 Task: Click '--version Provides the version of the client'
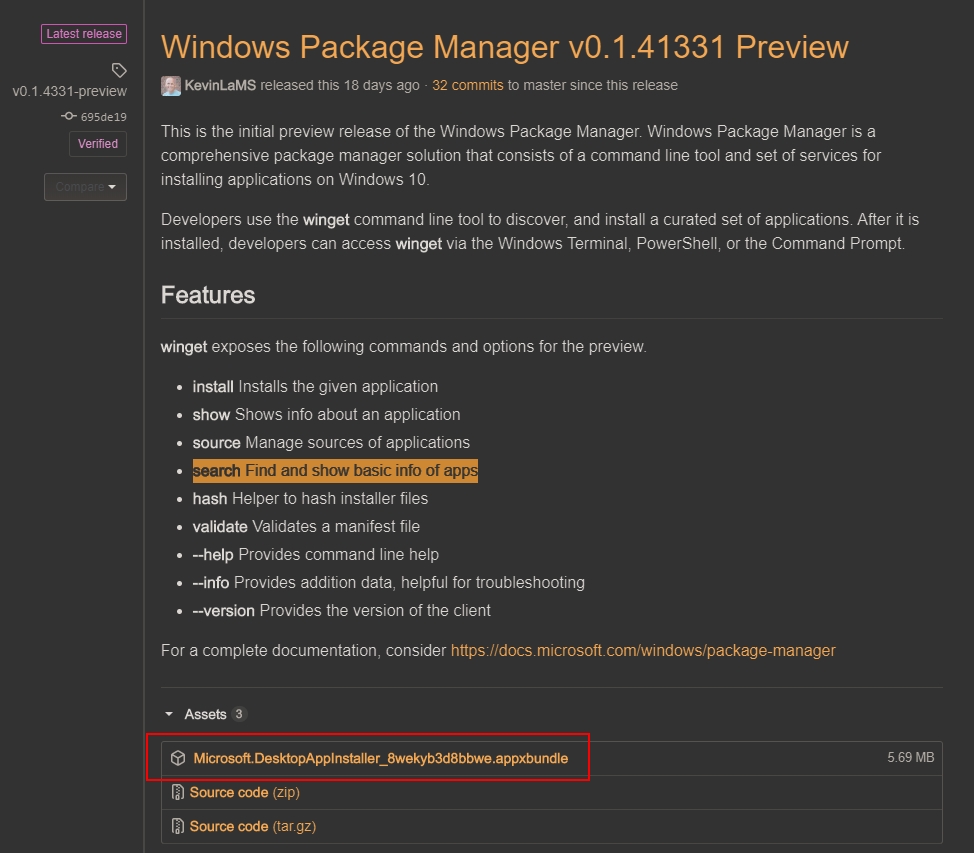[342, 610]
